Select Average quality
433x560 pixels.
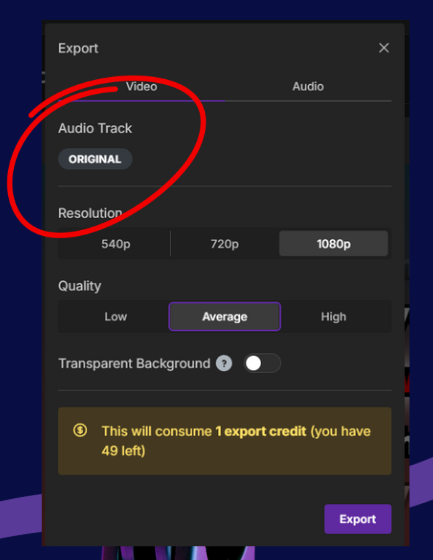point(225,317)
